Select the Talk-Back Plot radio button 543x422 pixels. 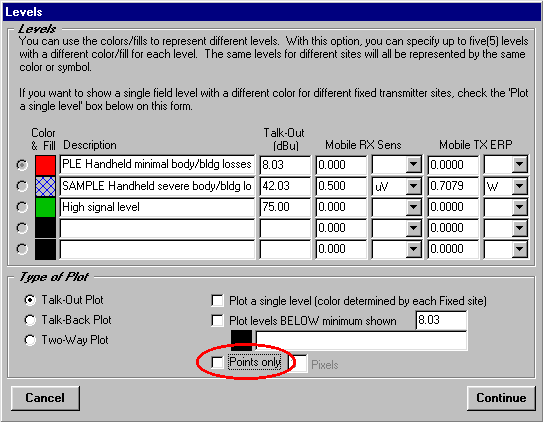pos(30,320)
